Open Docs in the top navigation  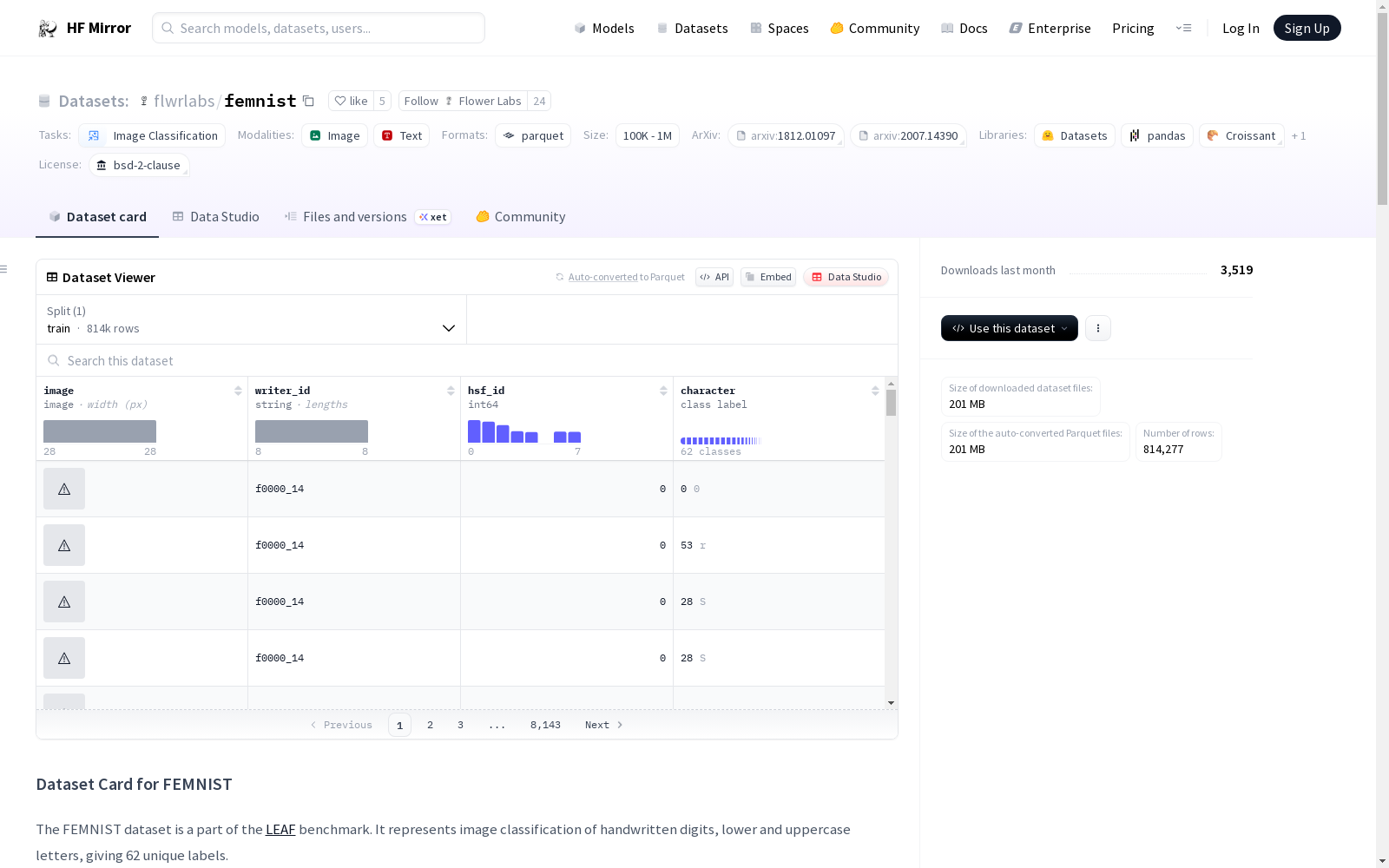coord(964,28)
